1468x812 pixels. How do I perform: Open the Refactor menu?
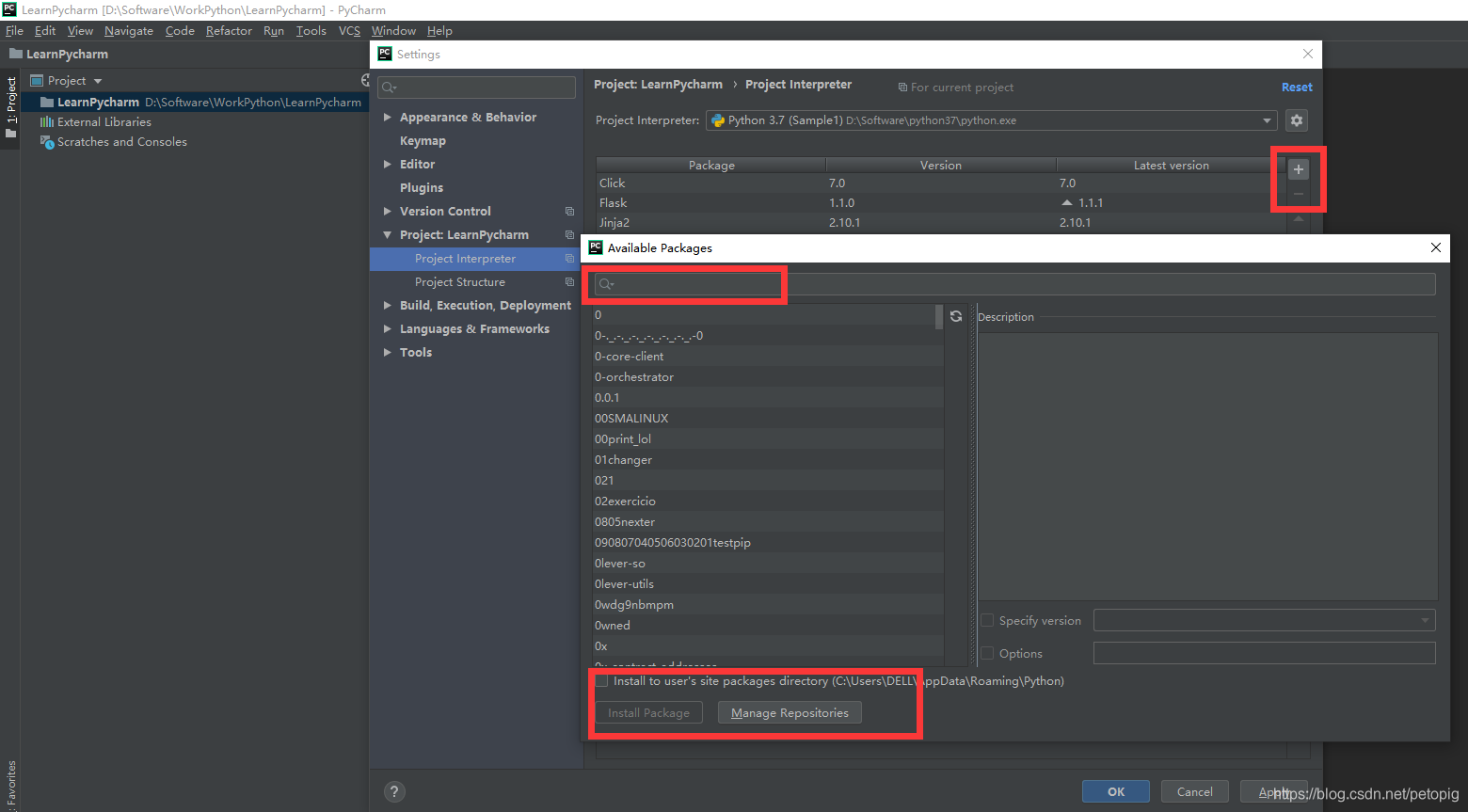tap(229, 31)
